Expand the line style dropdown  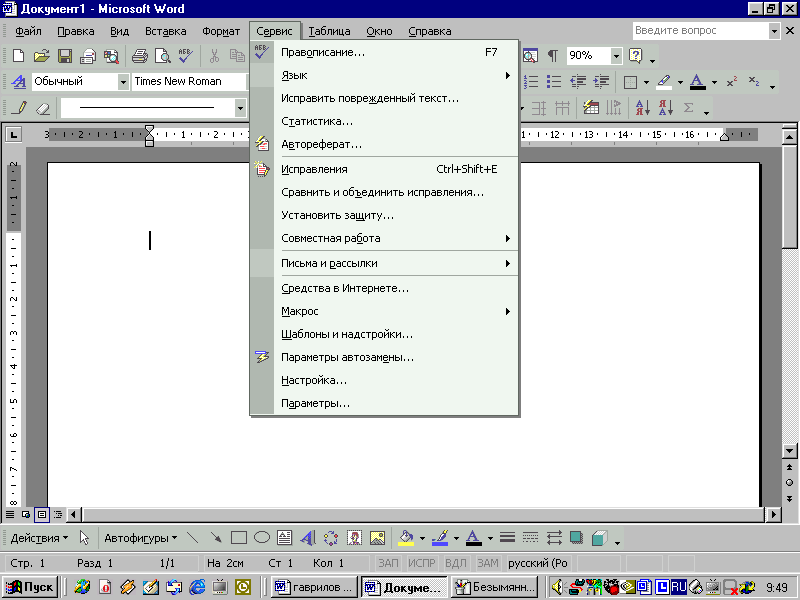click(x=240, y=108)
